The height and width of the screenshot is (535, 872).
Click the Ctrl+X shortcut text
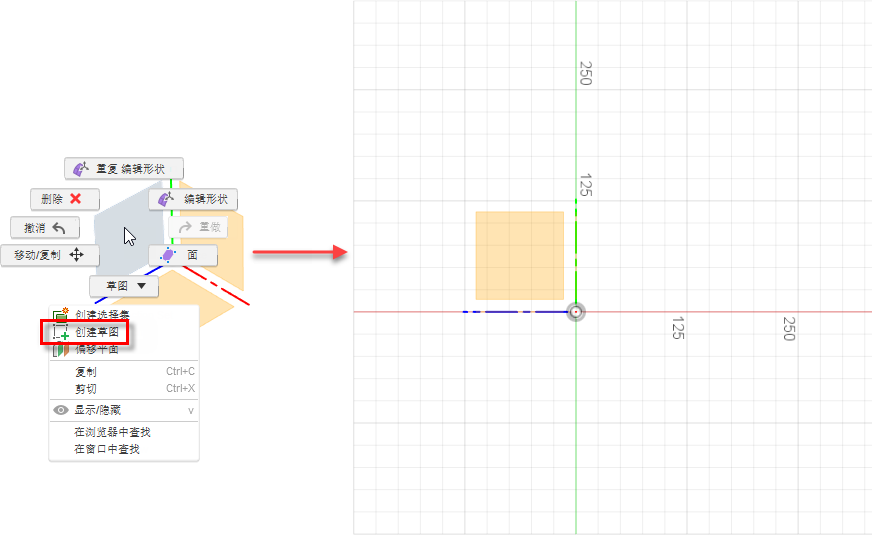coord(180,389)
